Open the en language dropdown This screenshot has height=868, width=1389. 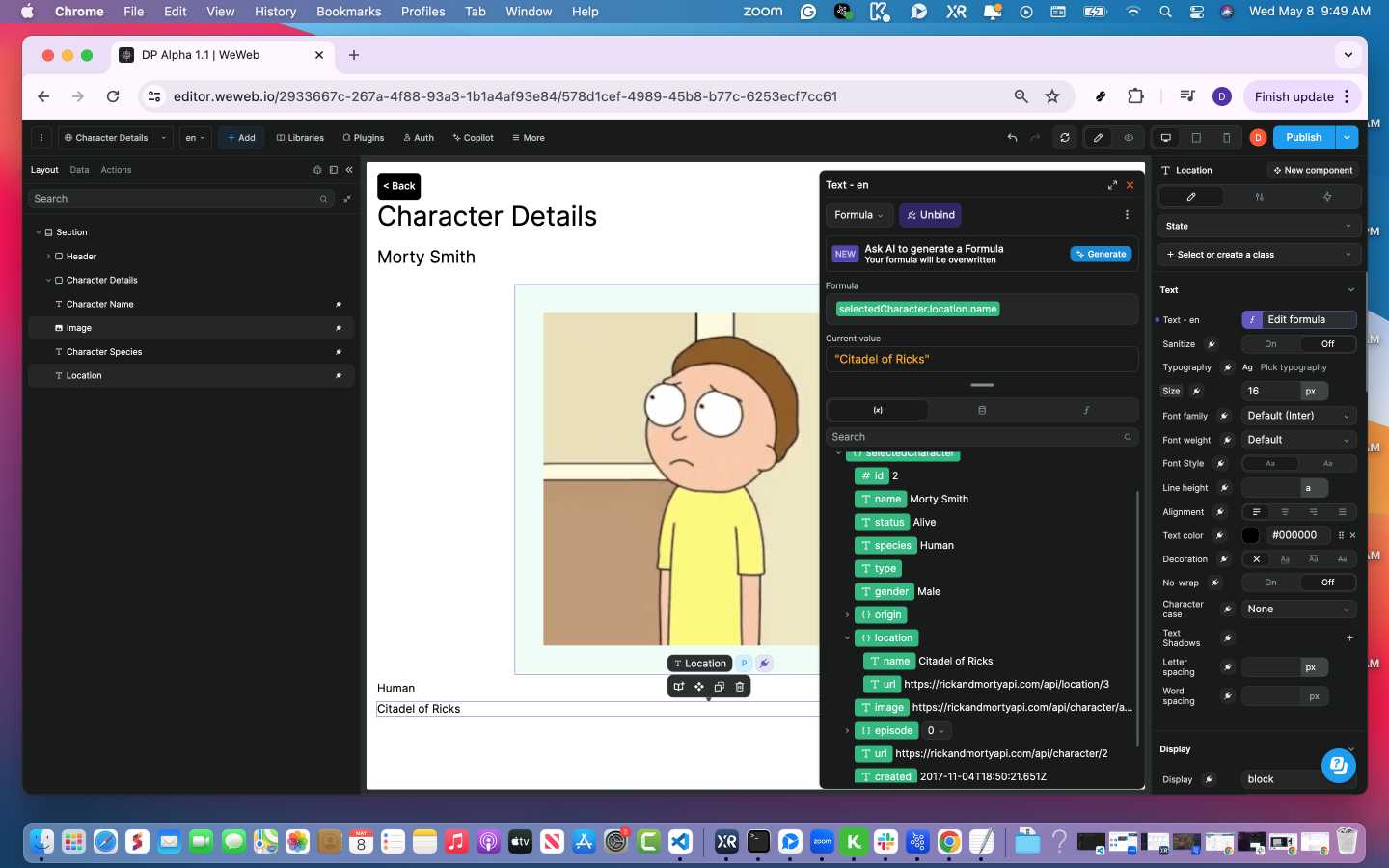(195, 138)
